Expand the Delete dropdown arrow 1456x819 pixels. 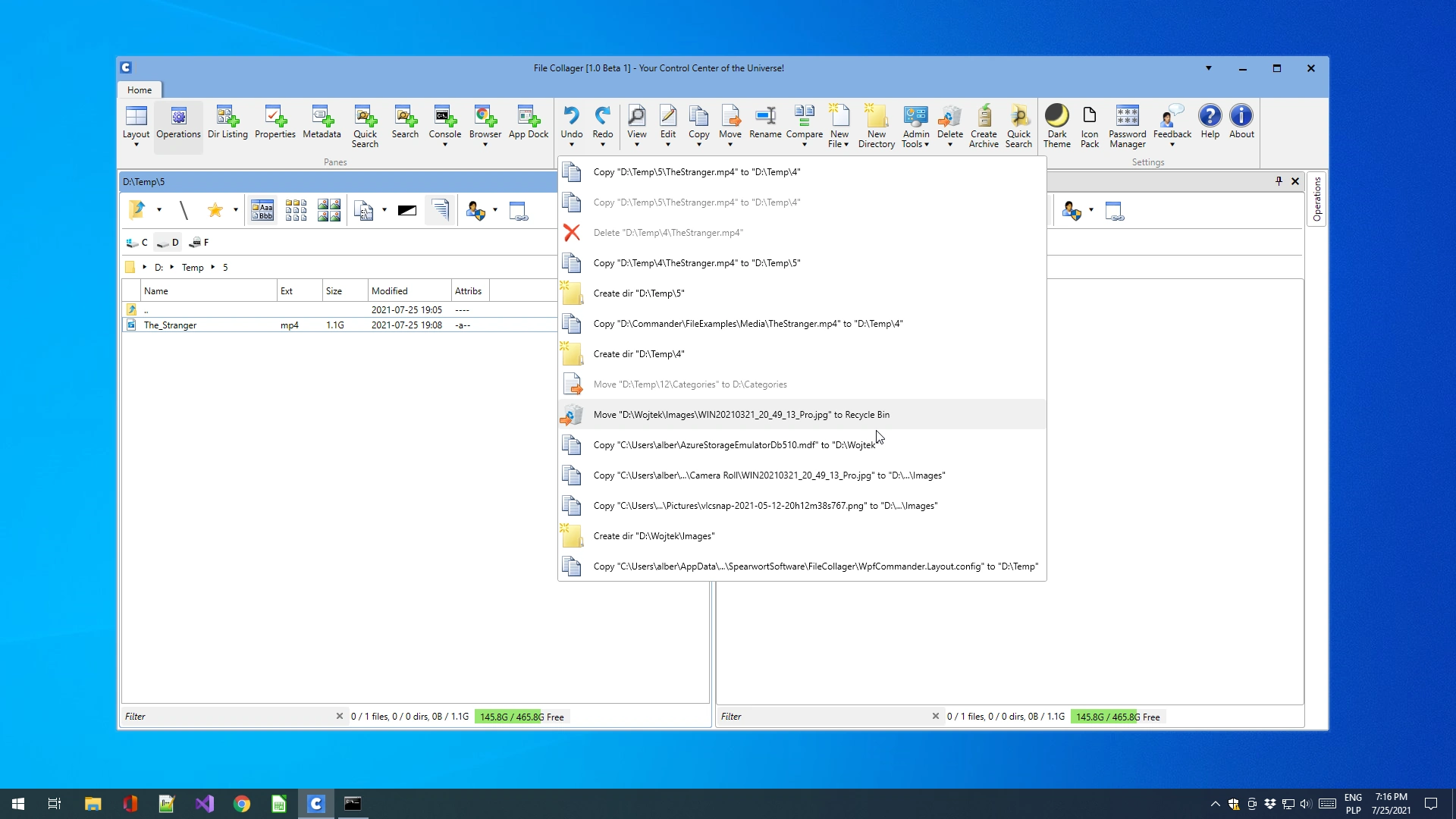tap(949, 144)
